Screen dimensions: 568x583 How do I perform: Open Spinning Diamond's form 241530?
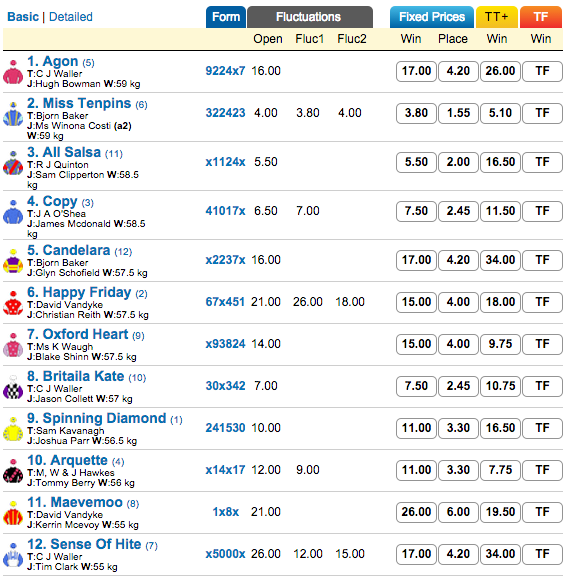[225, 428]
